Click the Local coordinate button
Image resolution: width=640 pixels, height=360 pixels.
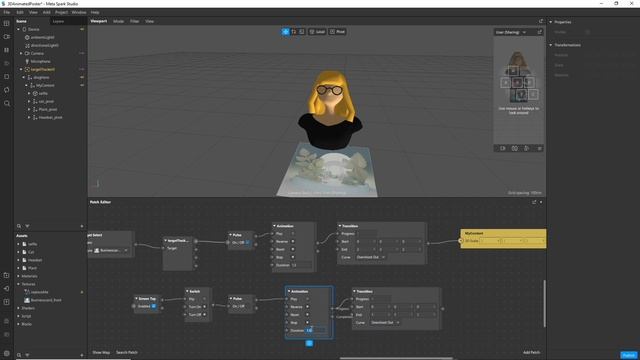[x=317, y=32]
